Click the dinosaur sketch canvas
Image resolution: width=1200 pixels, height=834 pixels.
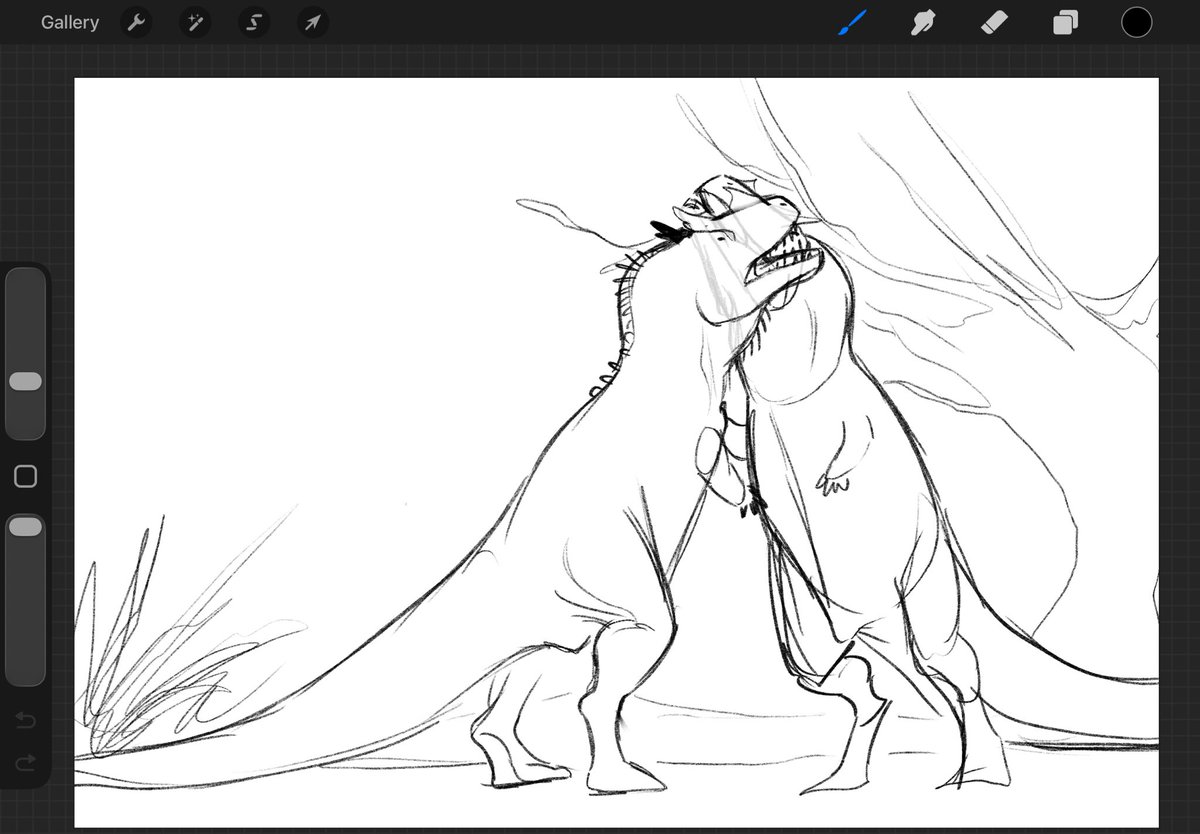616,452
